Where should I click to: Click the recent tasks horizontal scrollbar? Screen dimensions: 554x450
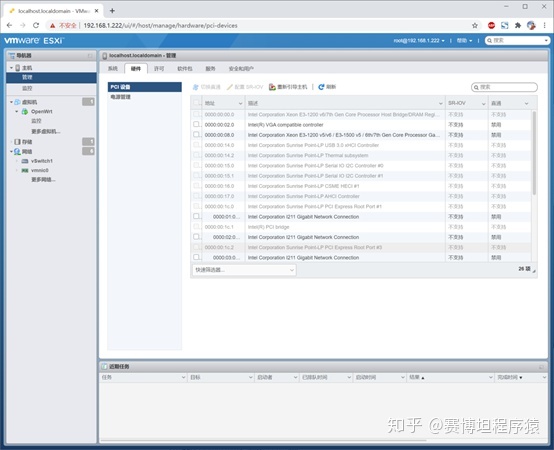263,440
